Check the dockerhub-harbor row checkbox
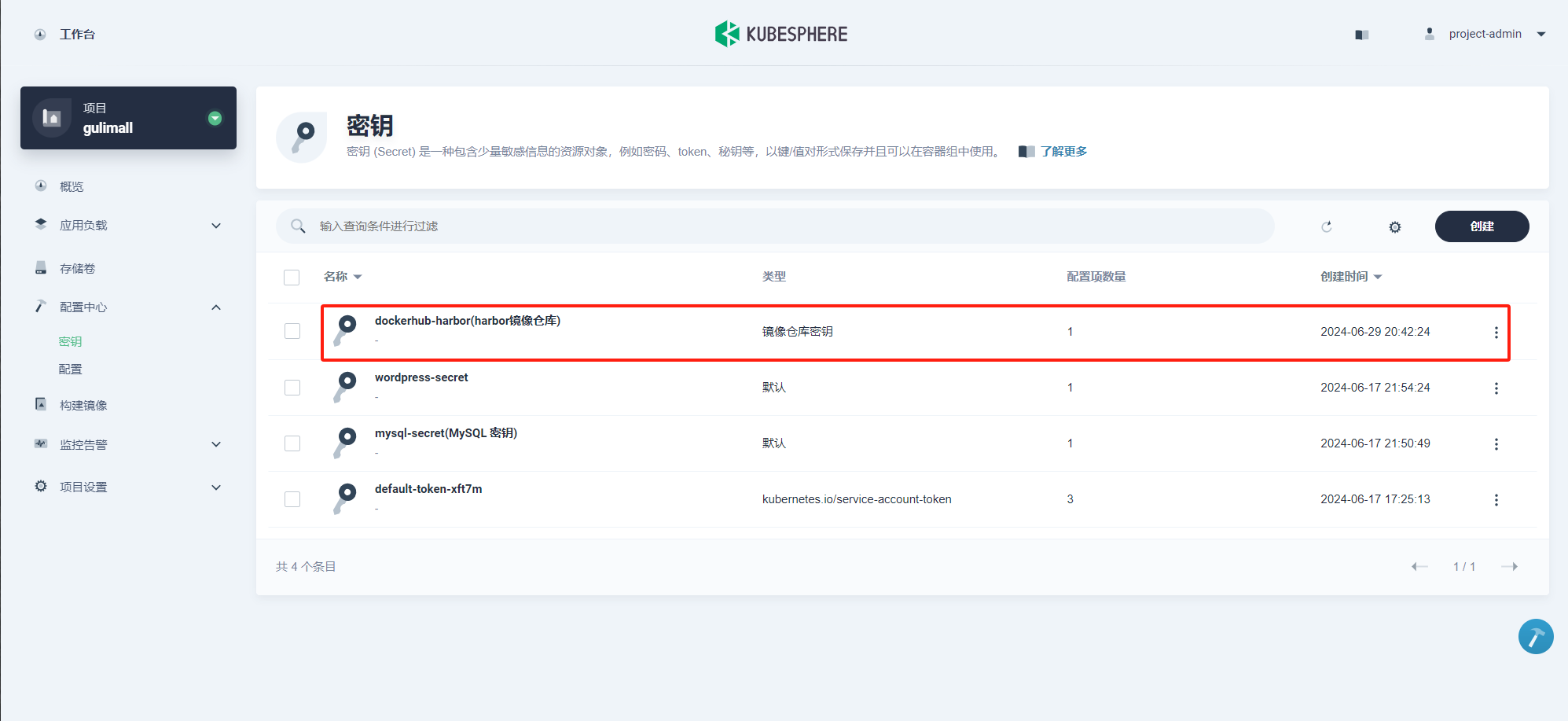The image size is (1568, 721). click(x=292, y=331)
